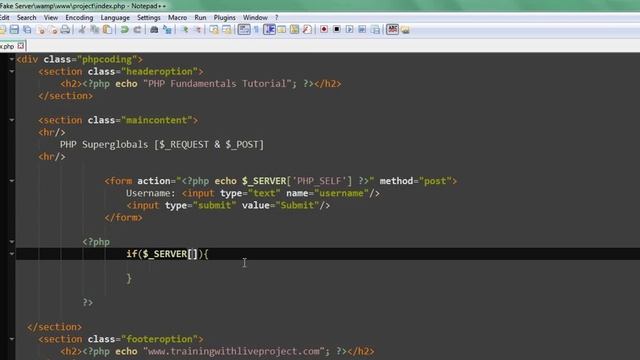This screenshot has height=360, width=640.
Task: Collapse the maincontent section fold marker
Action: [12, 120]
